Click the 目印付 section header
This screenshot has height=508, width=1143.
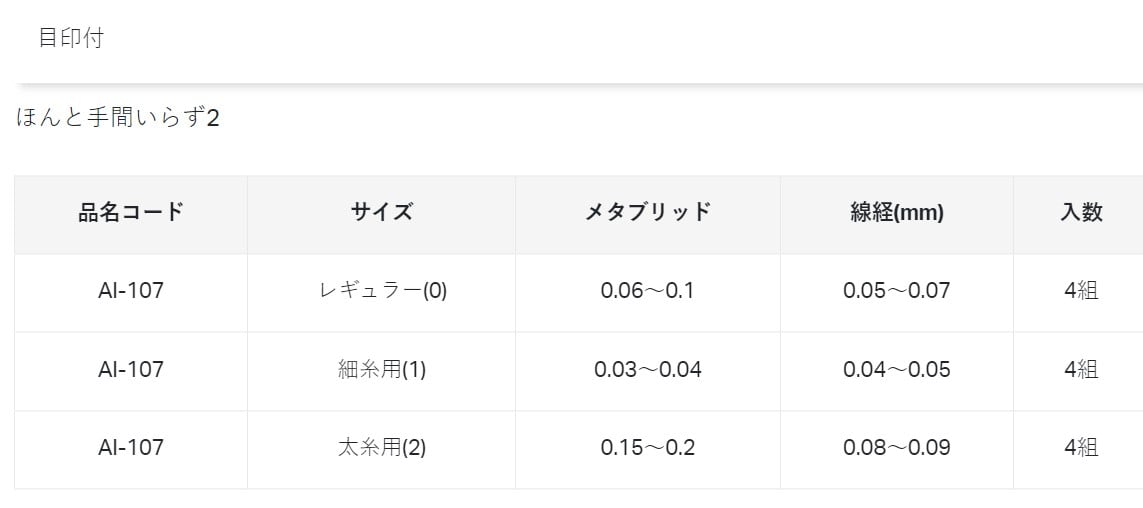(x=71, y=39)
